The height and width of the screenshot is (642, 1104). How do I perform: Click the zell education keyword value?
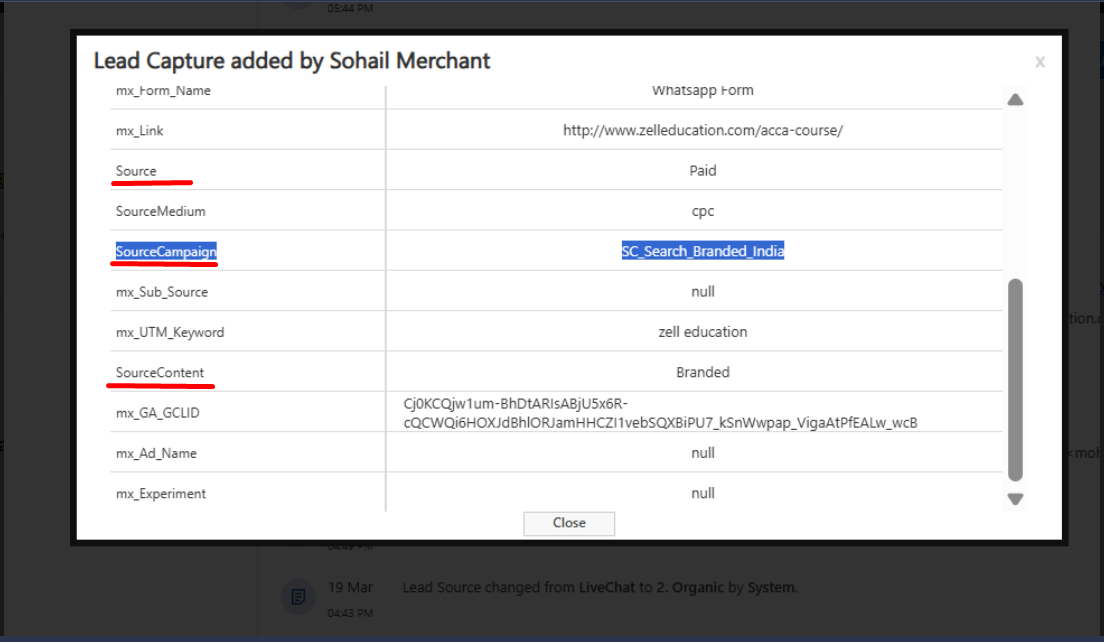(702, 332)
